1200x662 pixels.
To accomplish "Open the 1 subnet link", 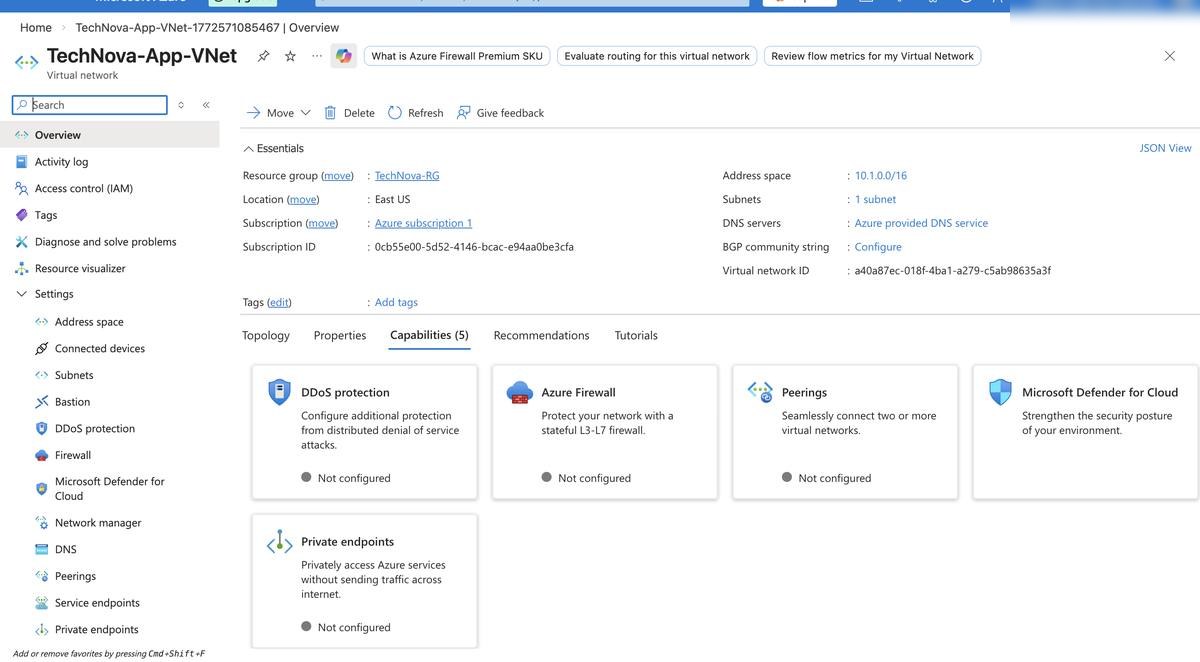I will (875, 199).
